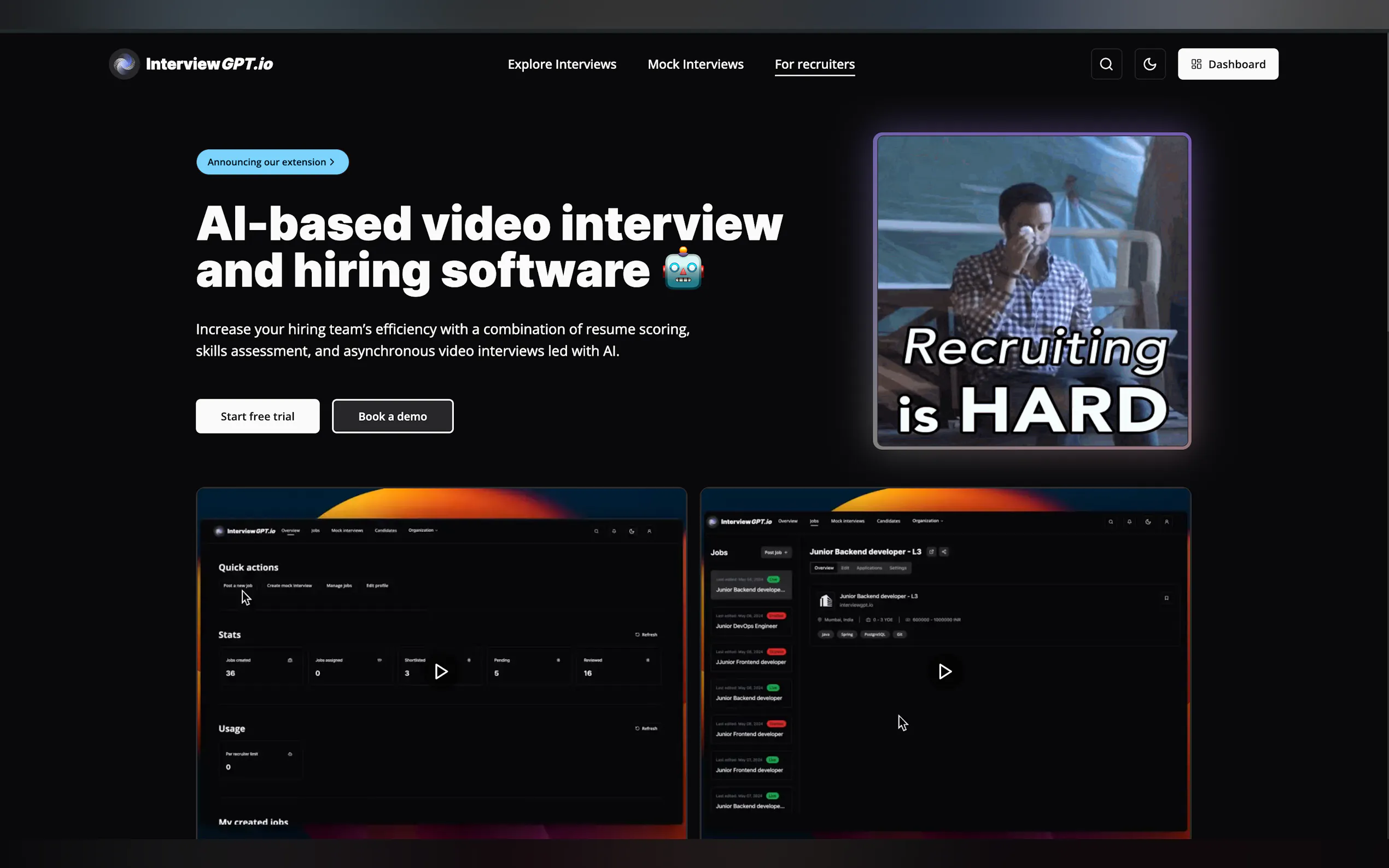Viewport: 1389px width, 868px height.
Task: Select the For recruiters tab
Action: click(x=814, y=64)
